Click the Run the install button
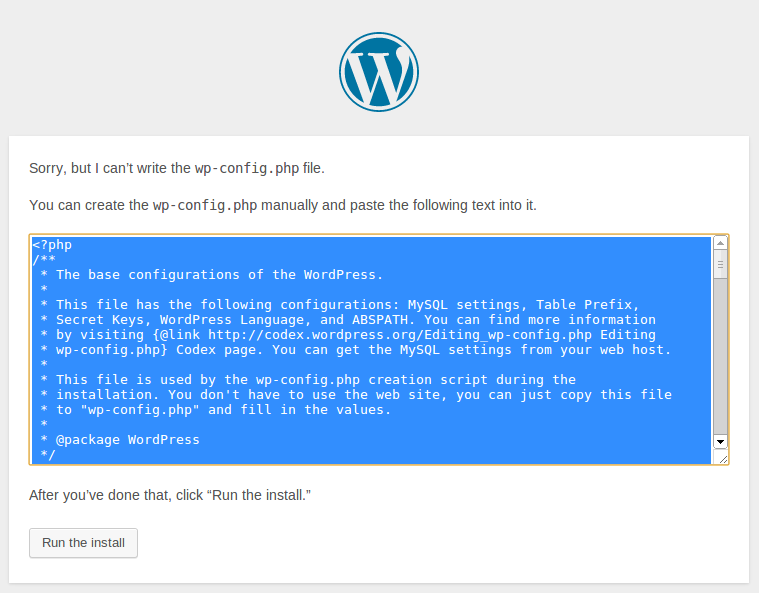Image resolution: width=759 pixels, height=593 pixels. click(83, 543)
